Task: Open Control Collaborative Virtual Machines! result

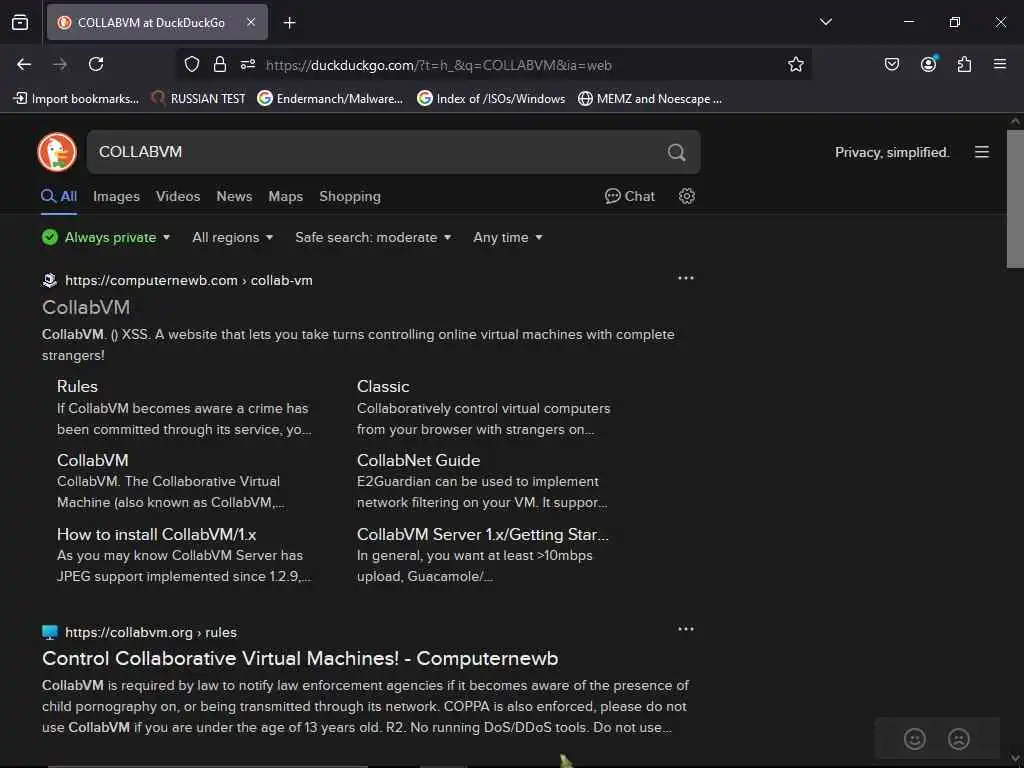Action: [300, 658]
